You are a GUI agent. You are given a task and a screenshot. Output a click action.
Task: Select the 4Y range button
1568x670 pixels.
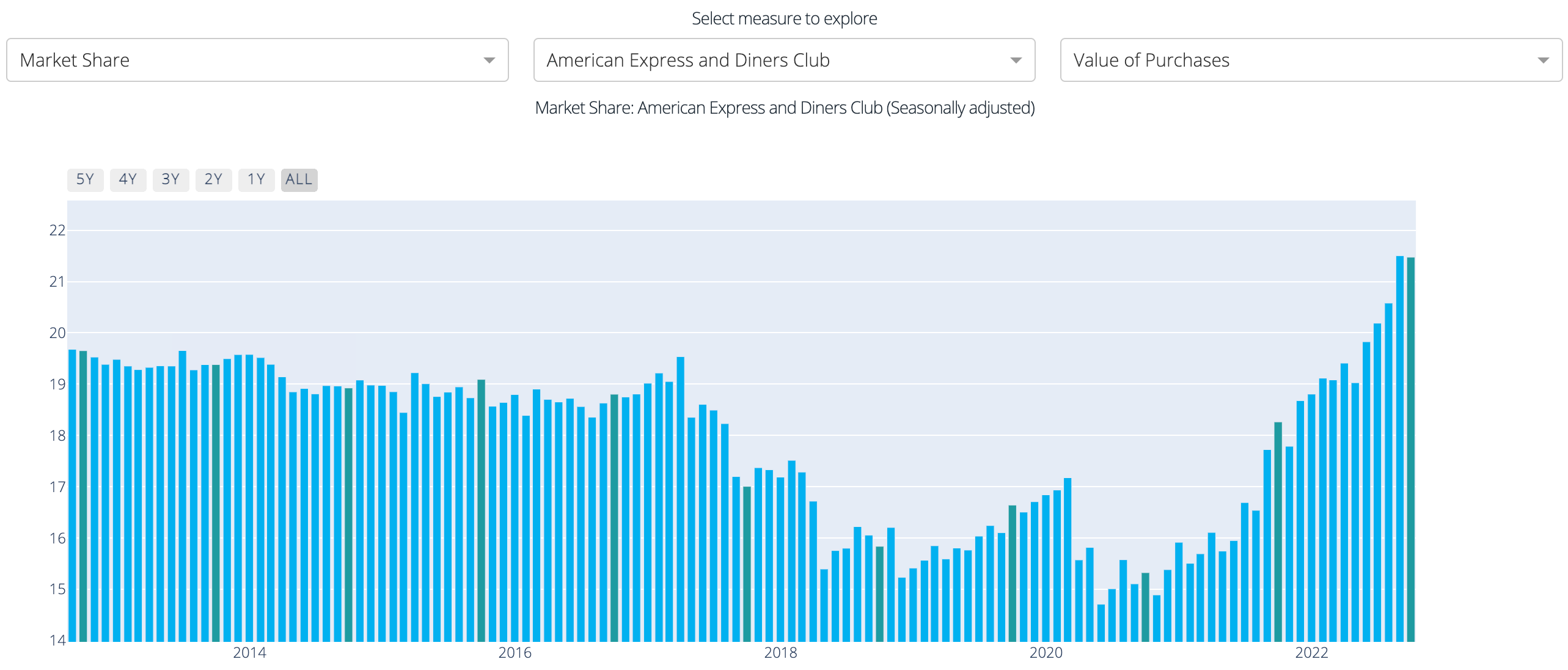128,180
